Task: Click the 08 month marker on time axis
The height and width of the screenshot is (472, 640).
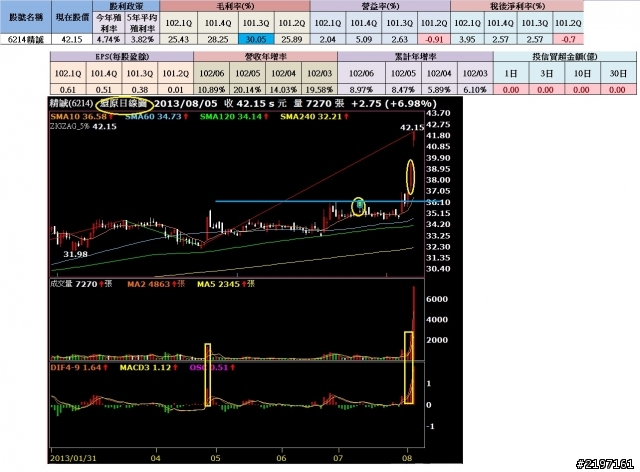Action: point(407,458)
